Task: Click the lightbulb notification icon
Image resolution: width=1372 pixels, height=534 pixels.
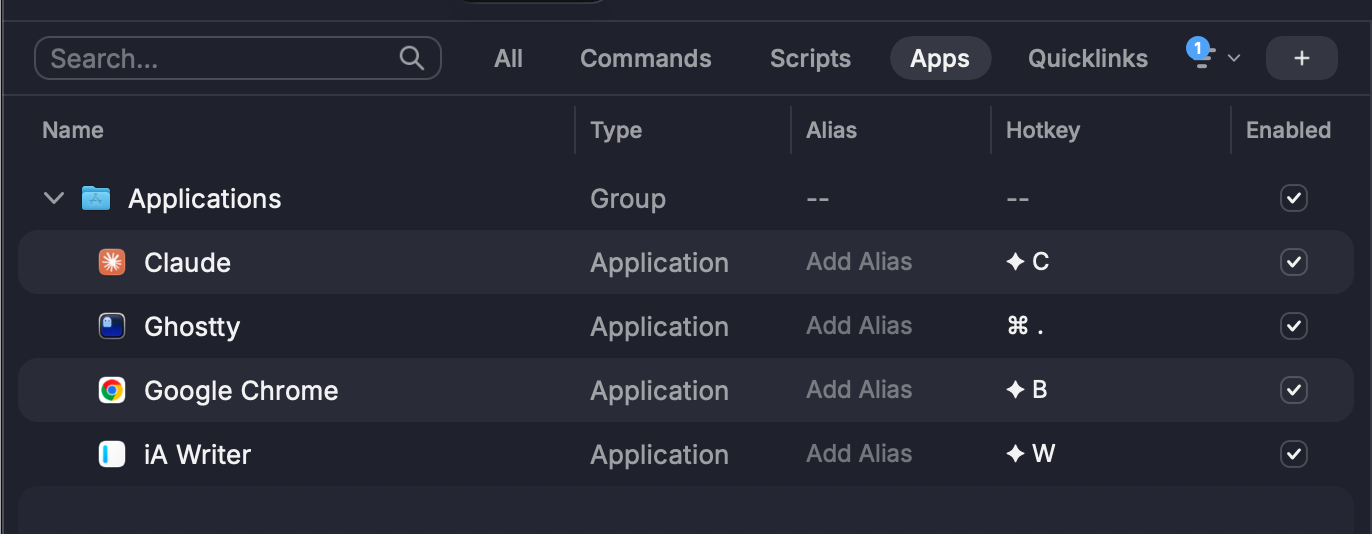Action: click(x=1201, y=57)
